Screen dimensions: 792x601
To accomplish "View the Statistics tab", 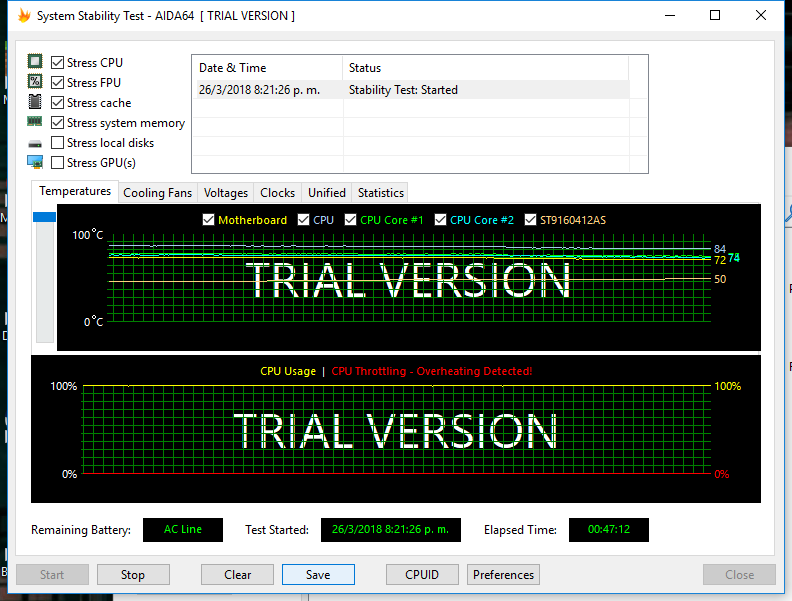I will point(380,193).
